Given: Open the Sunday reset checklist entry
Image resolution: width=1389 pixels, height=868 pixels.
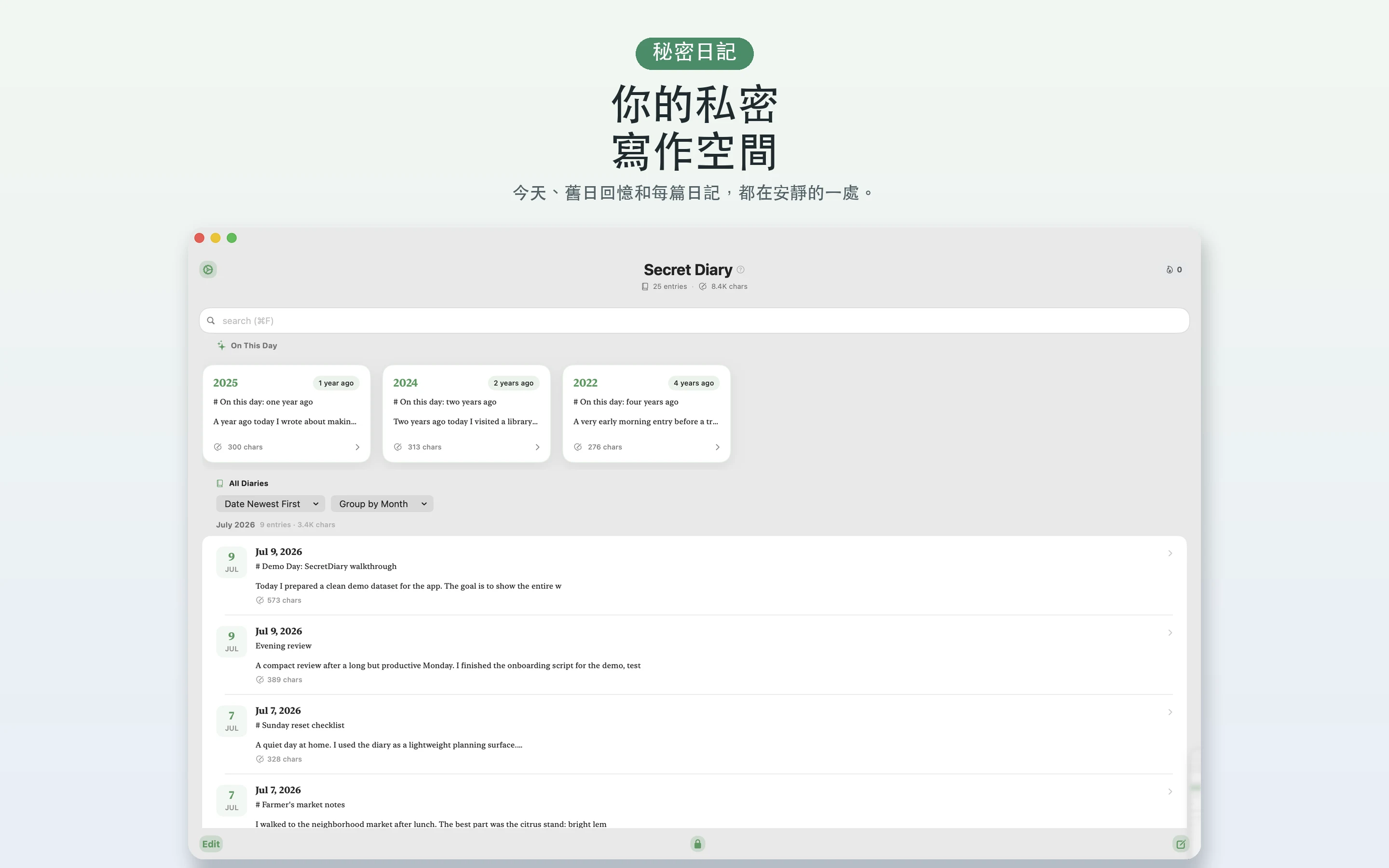Looking at the screenshot, I should tap(694, 734).
